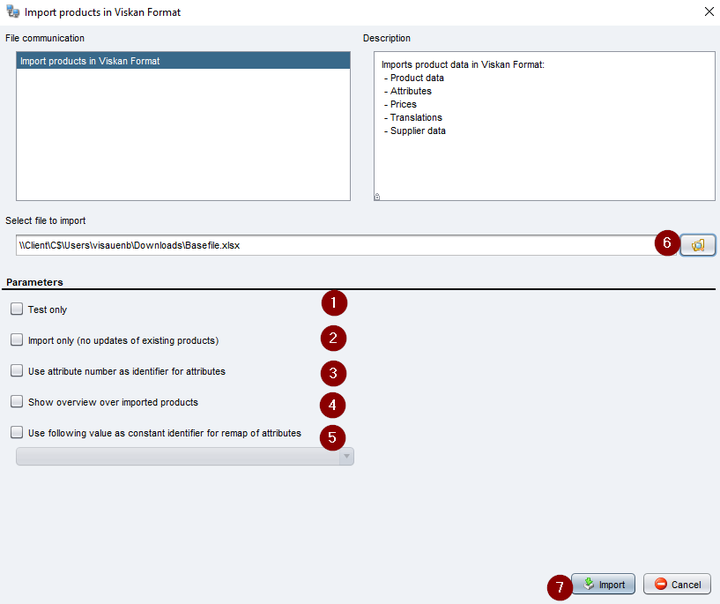Click the Basefile.xlsx file path field
This screenshot has width=720, height=604.
[x=340, y=245]
